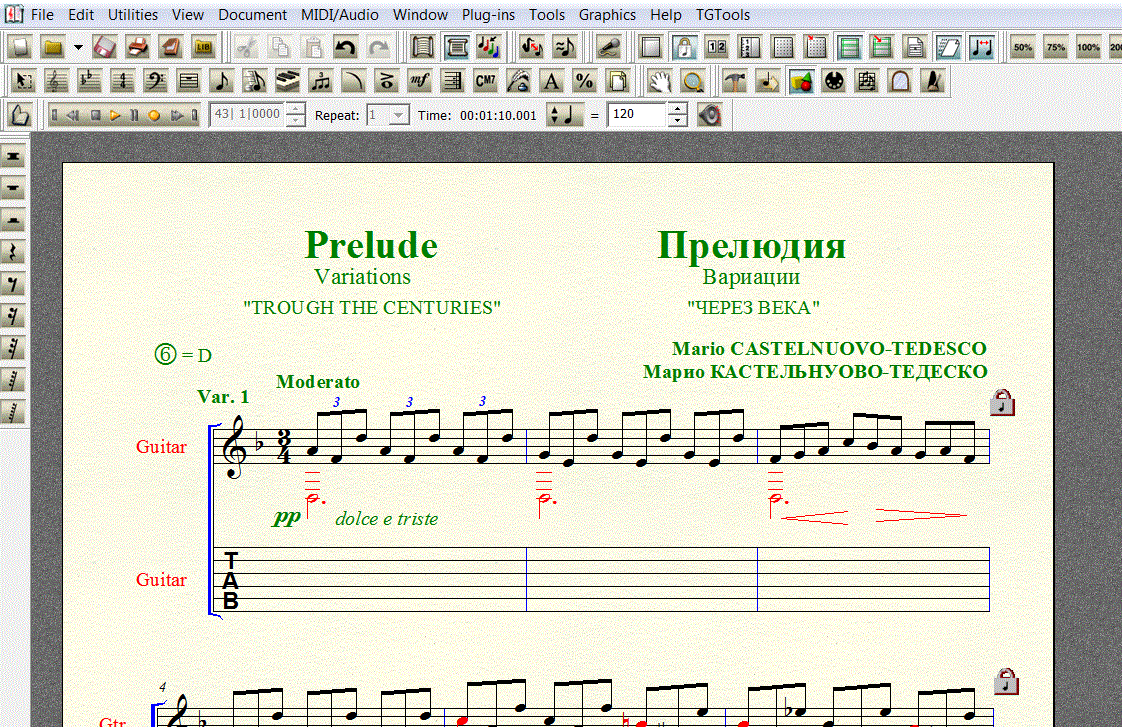Toggle green guides display button
This screenshot has height=727, width=1122.
click(x=849, y=47)
